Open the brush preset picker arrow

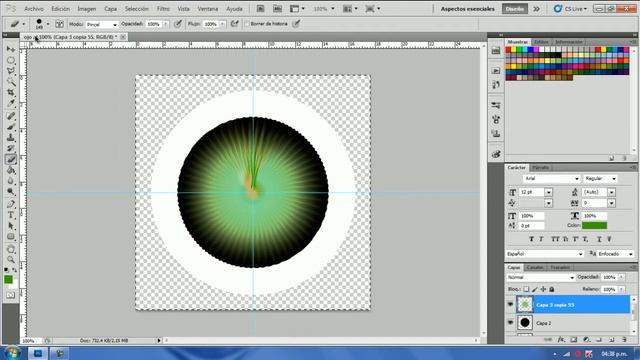pyautogui.click(x=48, y=24)
